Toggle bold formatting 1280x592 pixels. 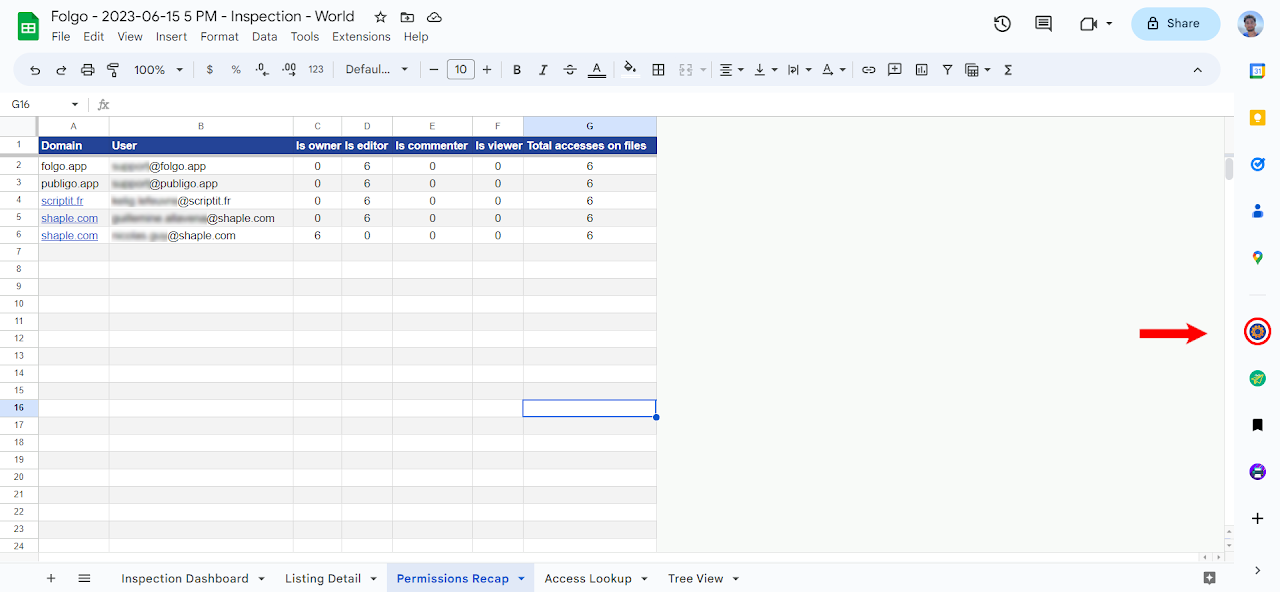(517, 70)
